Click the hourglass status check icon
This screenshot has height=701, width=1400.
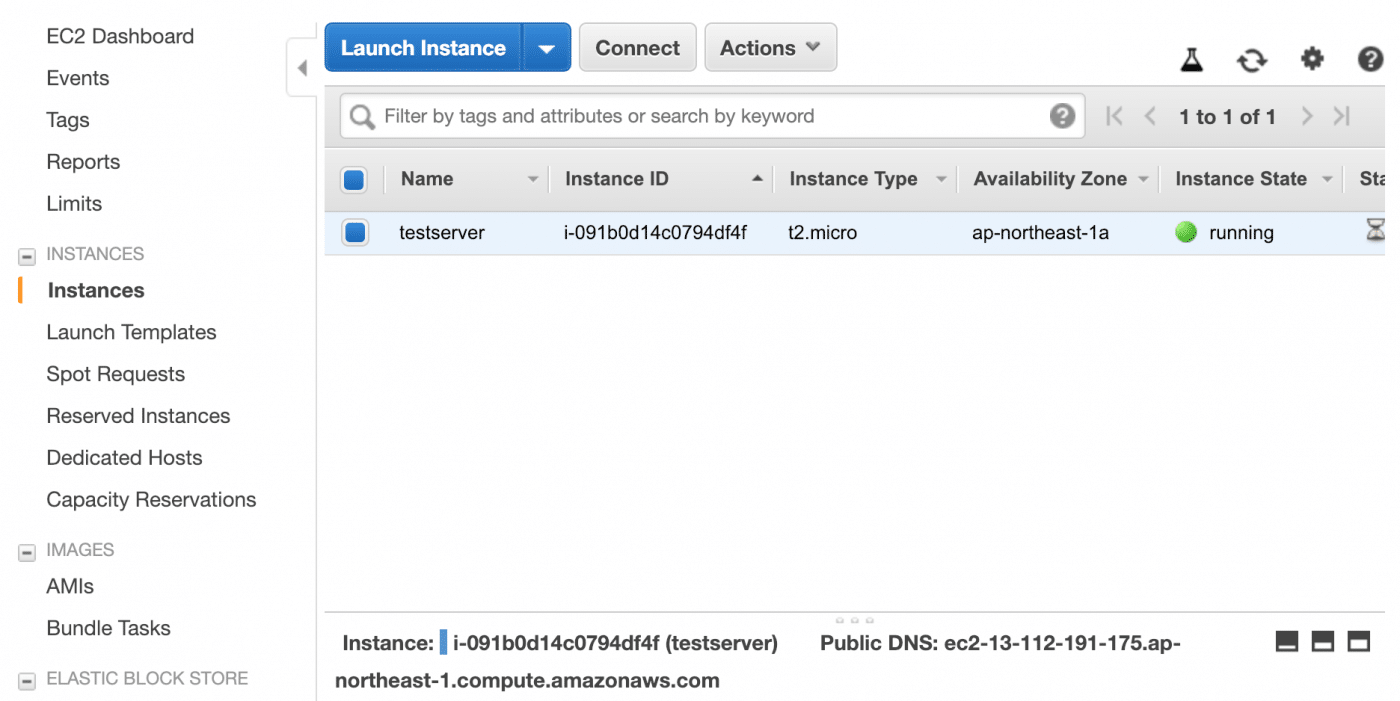(1376, 231)
